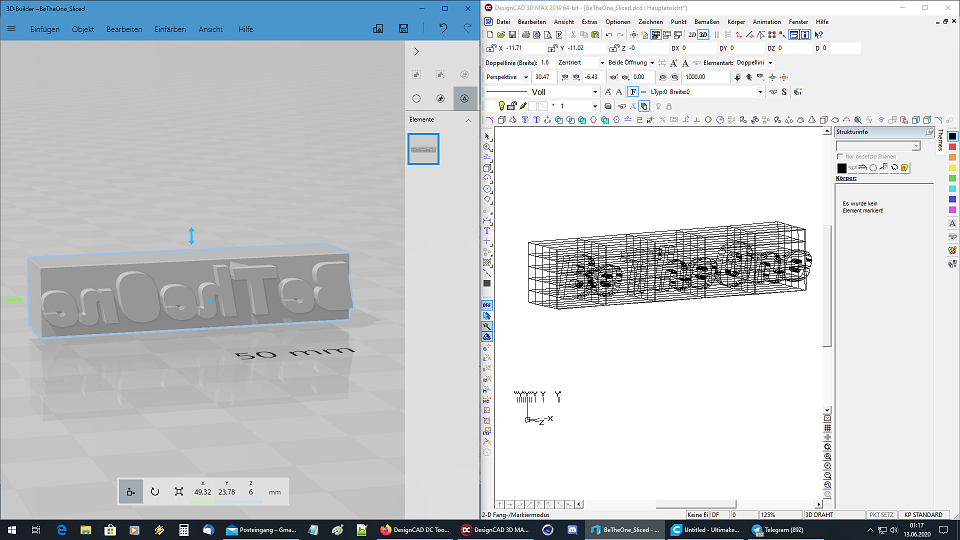Click the Themes vertical tab

[940, 141]
